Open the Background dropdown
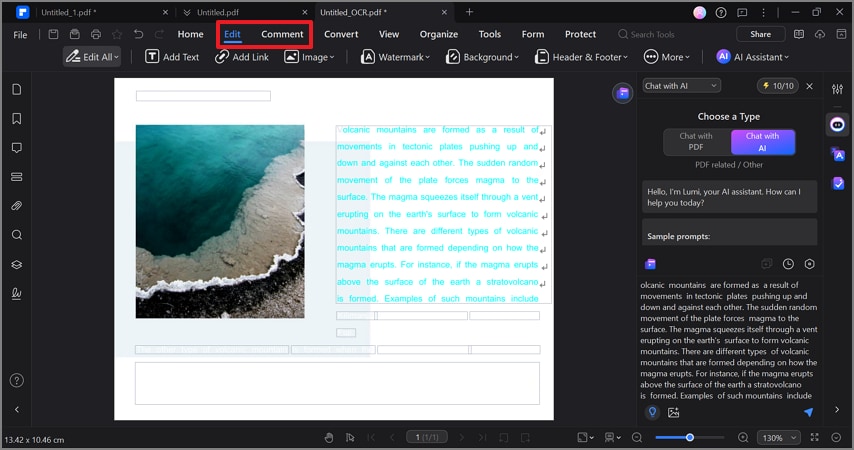 click(482, 57)
